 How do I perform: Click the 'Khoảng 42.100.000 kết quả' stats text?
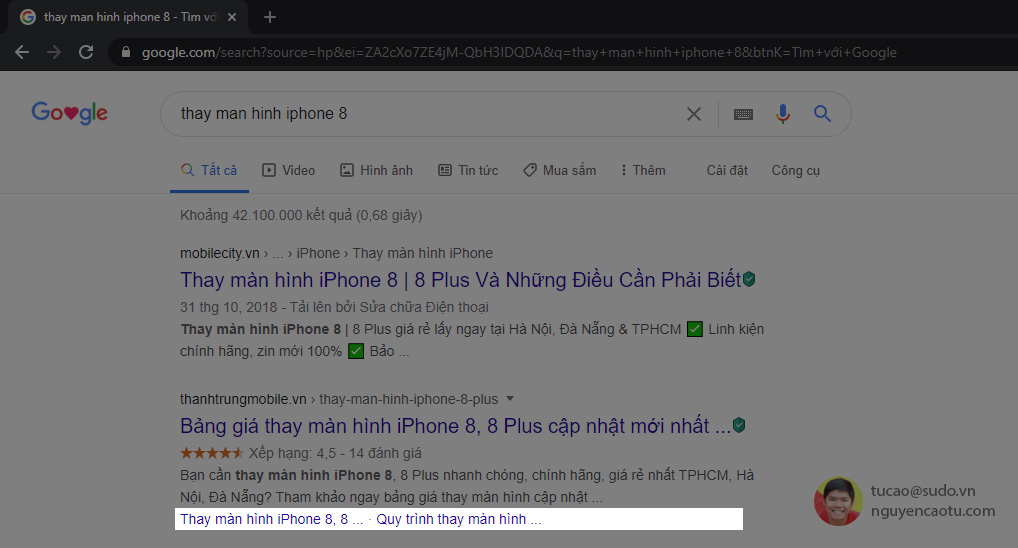pyautogui.click(x=301, y=215)
